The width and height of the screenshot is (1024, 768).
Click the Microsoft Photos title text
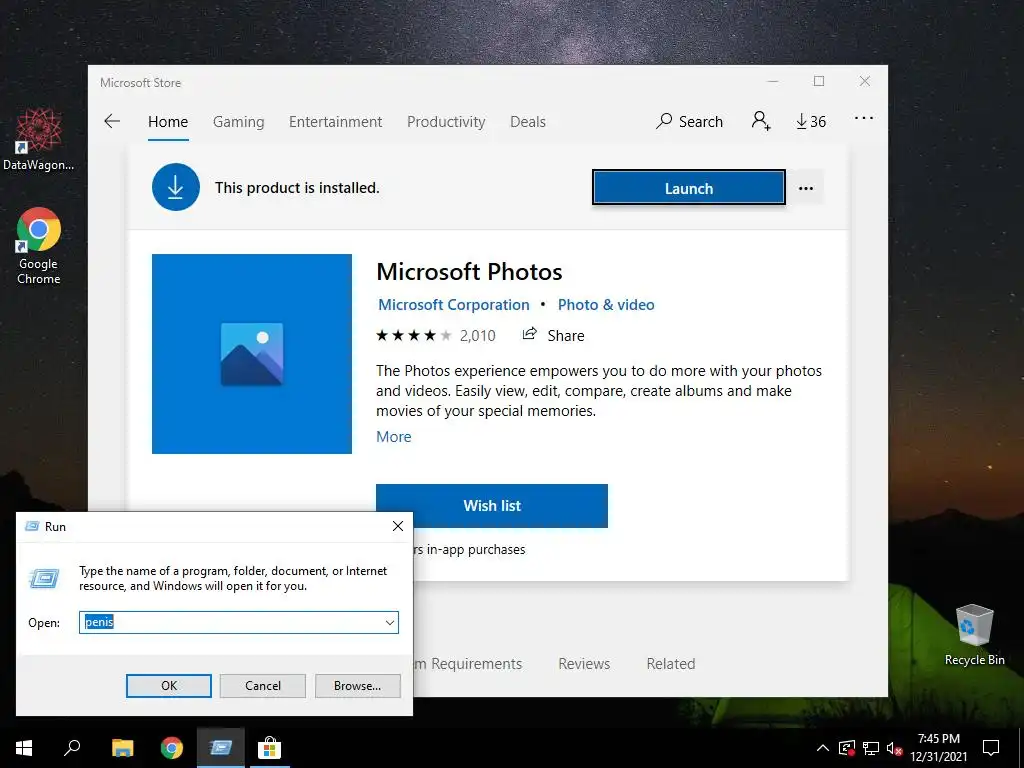(469, 272)
